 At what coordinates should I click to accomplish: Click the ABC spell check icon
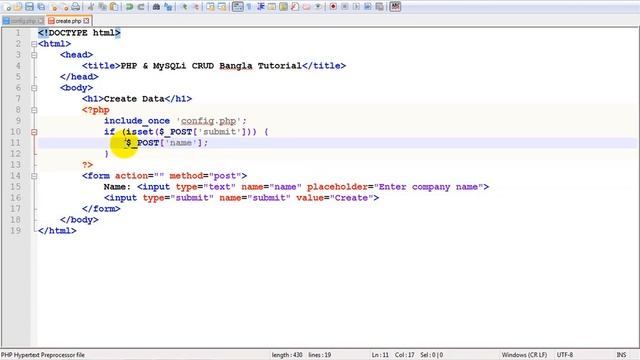coord(395,7)
